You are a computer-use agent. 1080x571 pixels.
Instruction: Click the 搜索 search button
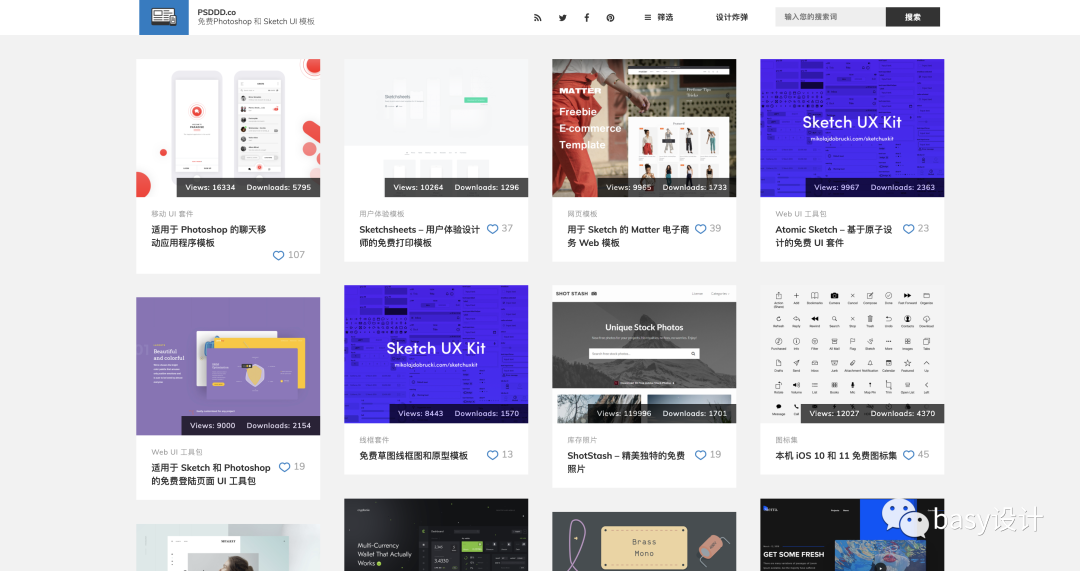pos(913,17)
